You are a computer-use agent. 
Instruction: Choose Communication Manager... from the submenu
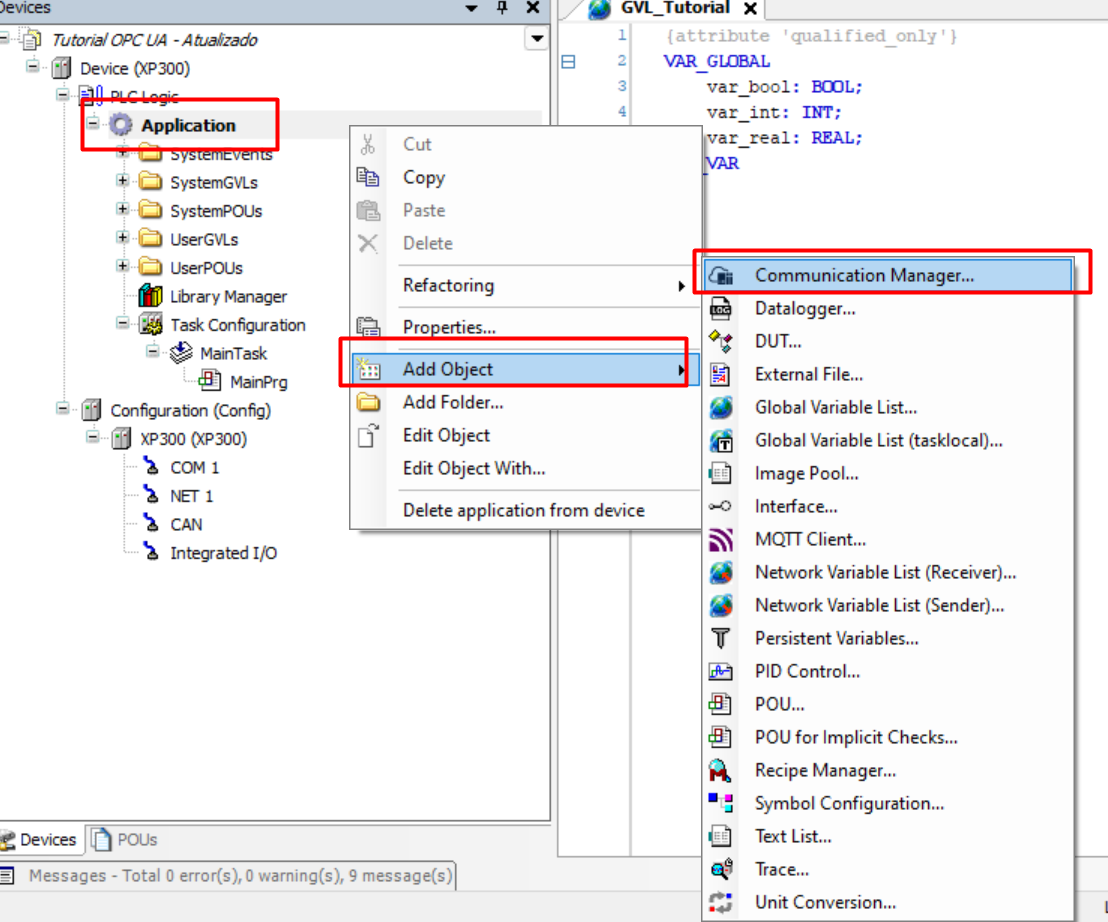pos(863,275)
